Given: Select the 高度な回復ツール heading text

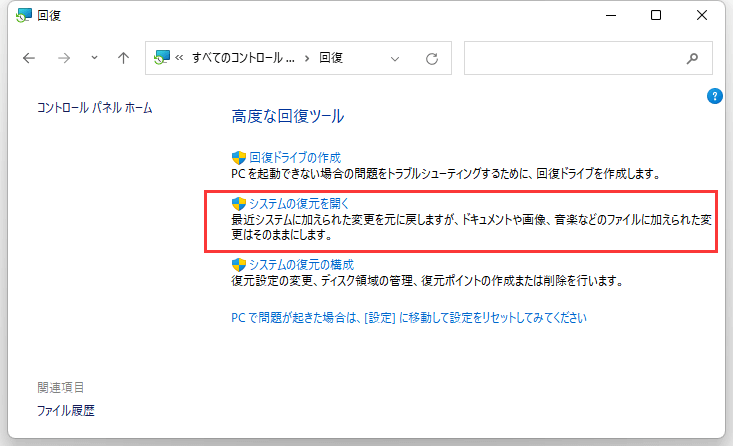Looking at the screenshot, I should (x=287, y=116).
